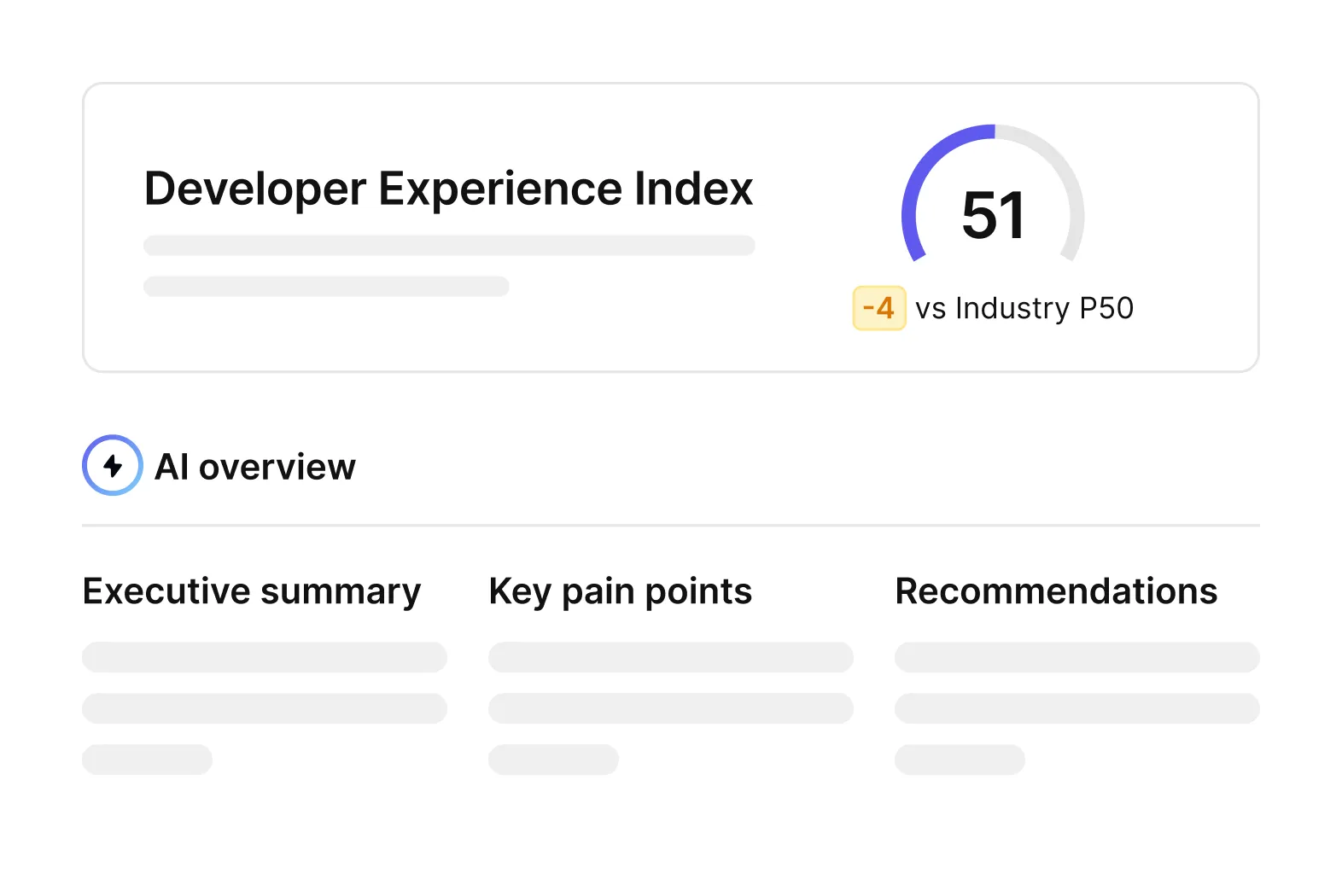Click long description placeholder below index title
Viewport: 1342px width, 896px height.
[449, 245]
